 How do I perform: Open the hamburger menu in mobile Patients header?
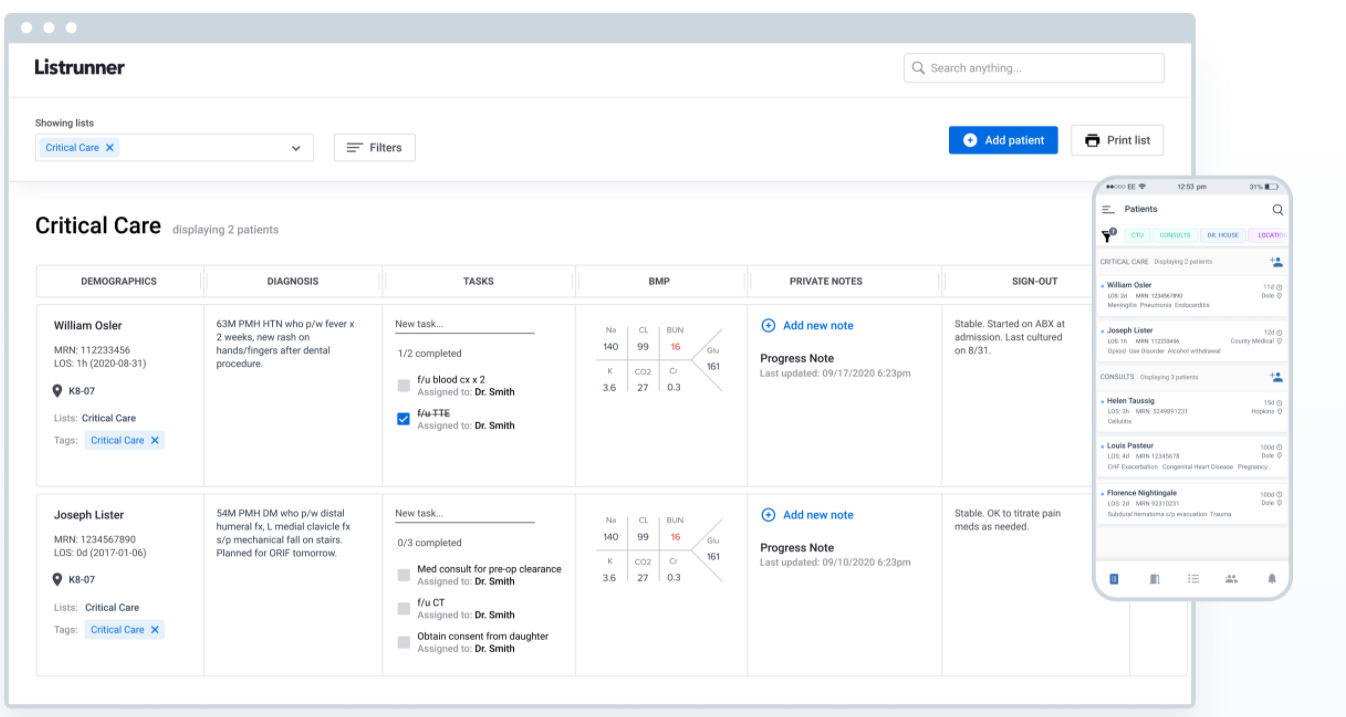pos(1108,210)
